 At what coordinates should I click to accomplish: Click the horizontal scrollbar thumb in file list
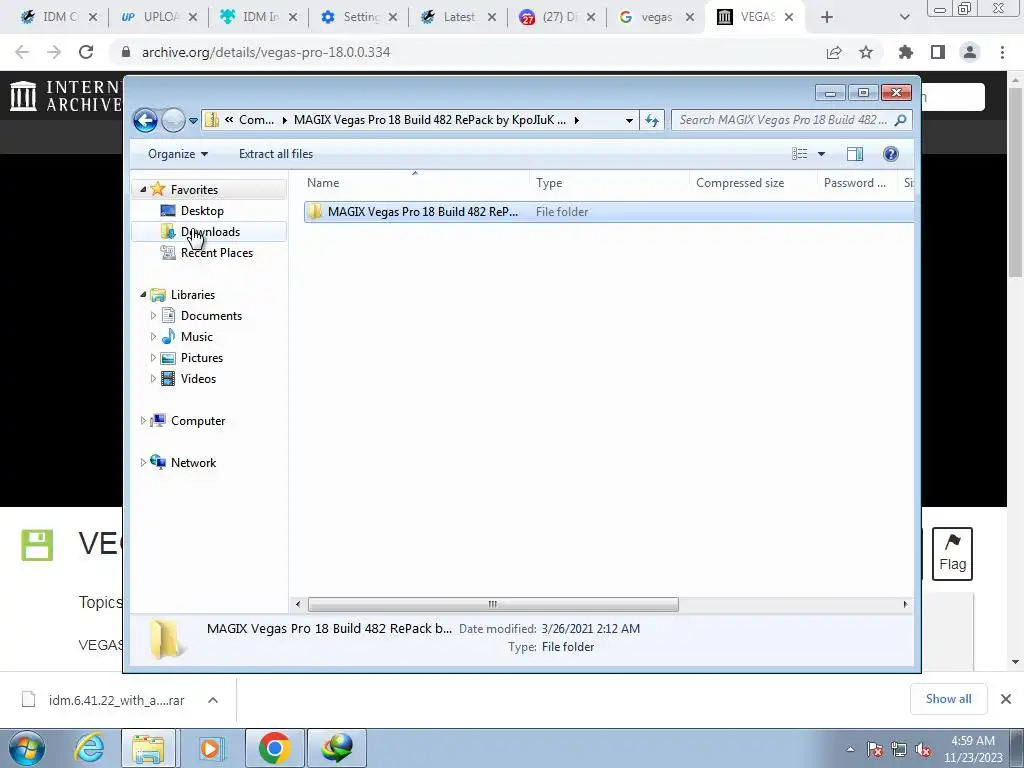tap(493, 604)
